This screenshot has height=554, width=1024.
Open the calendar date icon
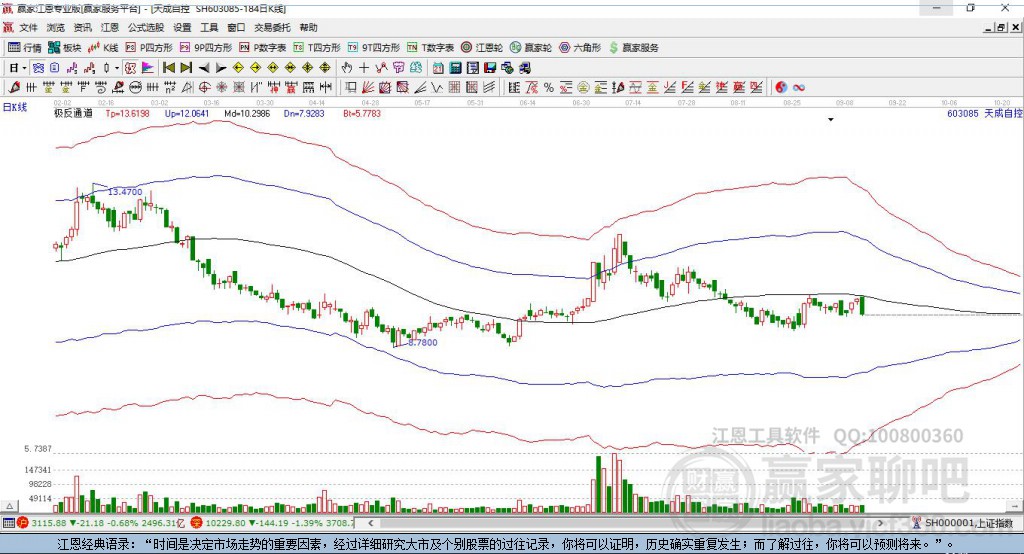[x=438, y=68]
